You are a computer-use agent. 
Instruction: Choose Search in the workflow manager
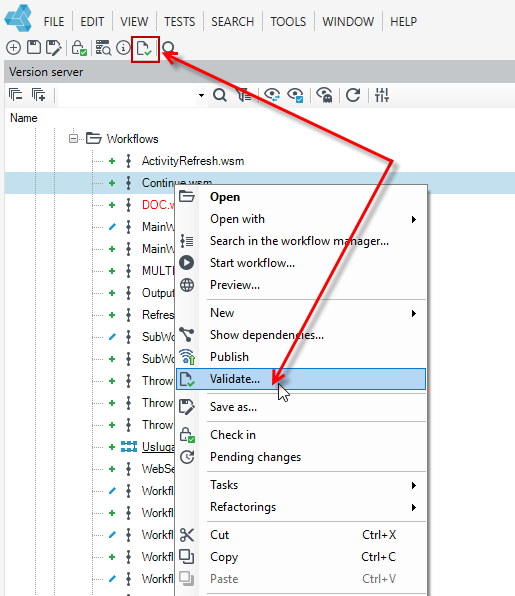tap(301, 241)
